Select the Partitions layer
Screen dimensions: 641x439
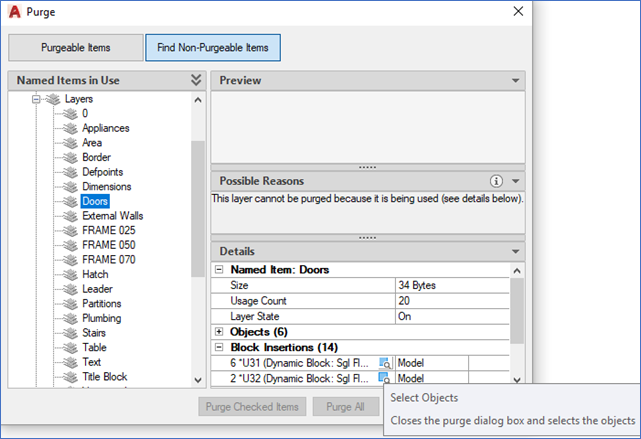click(102, 304)
